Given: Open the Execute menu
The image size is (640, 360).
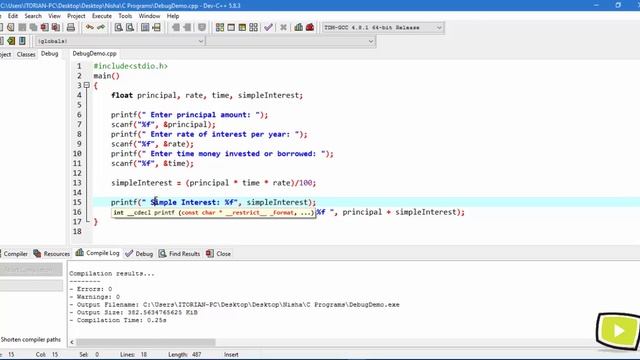Looking at the screenshot, I should (102, 16).
